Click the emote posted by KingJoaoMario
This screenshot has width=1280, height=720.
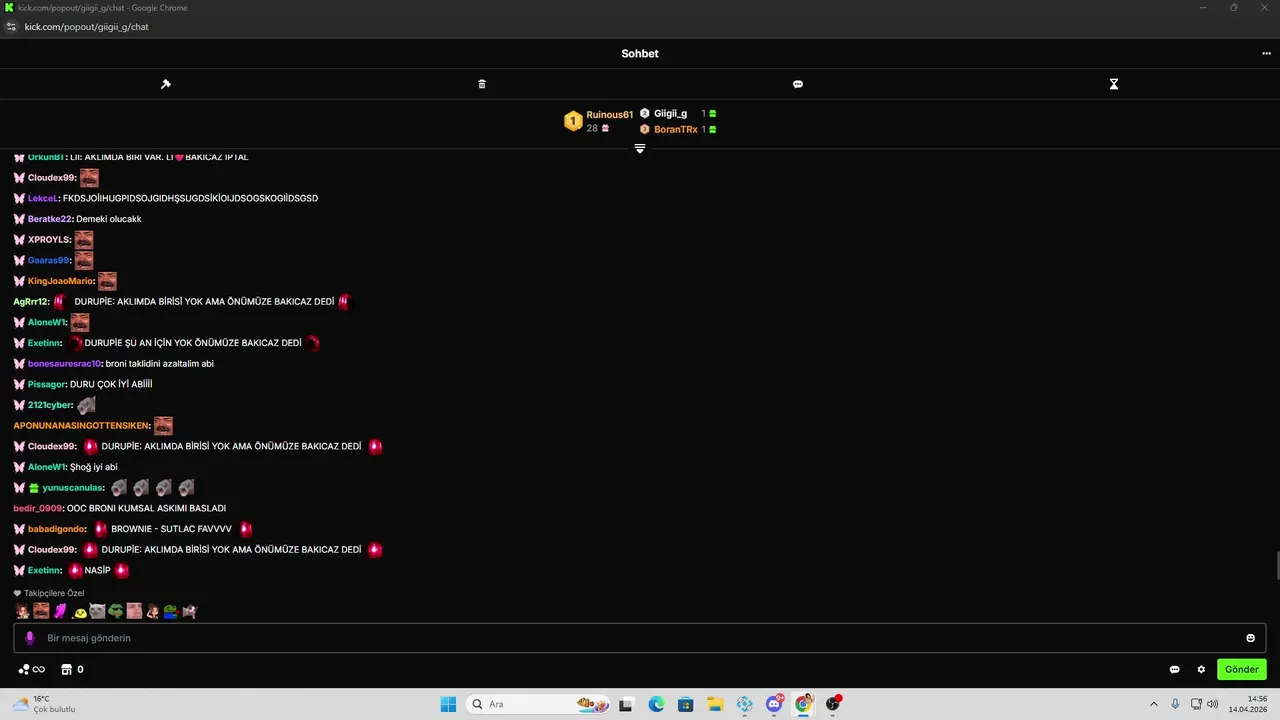pyautogui.click(x=107, y=281)
